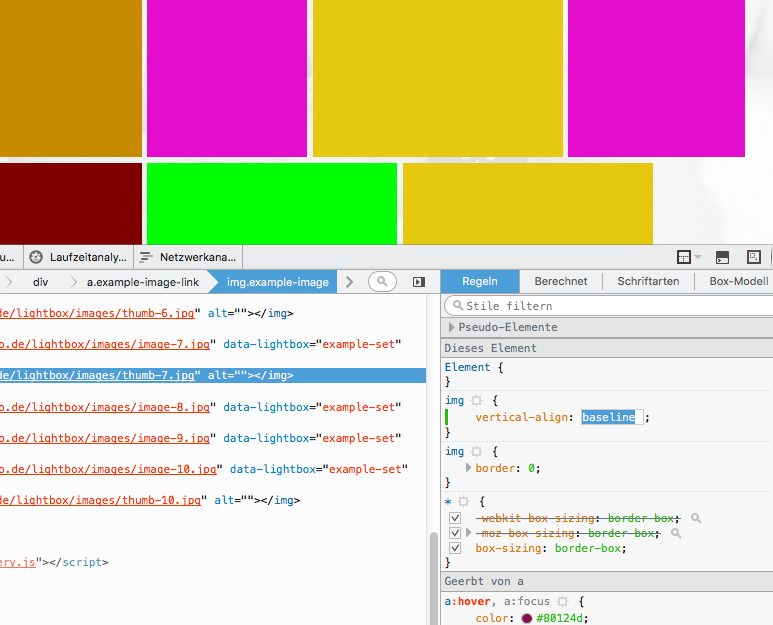Disable the box-sizing: border-box checkbox
Viewport: 773px width, 625px height.
tap(455, 548)
